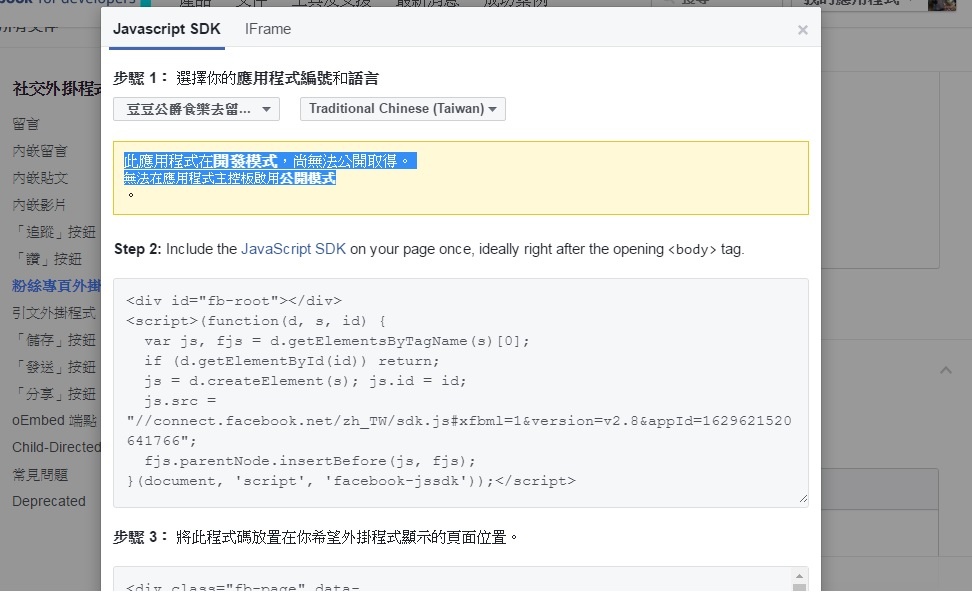Image resolution: width=972 pixels, height=594 pixels.
Task: Open Deprecated in the sidebar
Action: point(49,501)
